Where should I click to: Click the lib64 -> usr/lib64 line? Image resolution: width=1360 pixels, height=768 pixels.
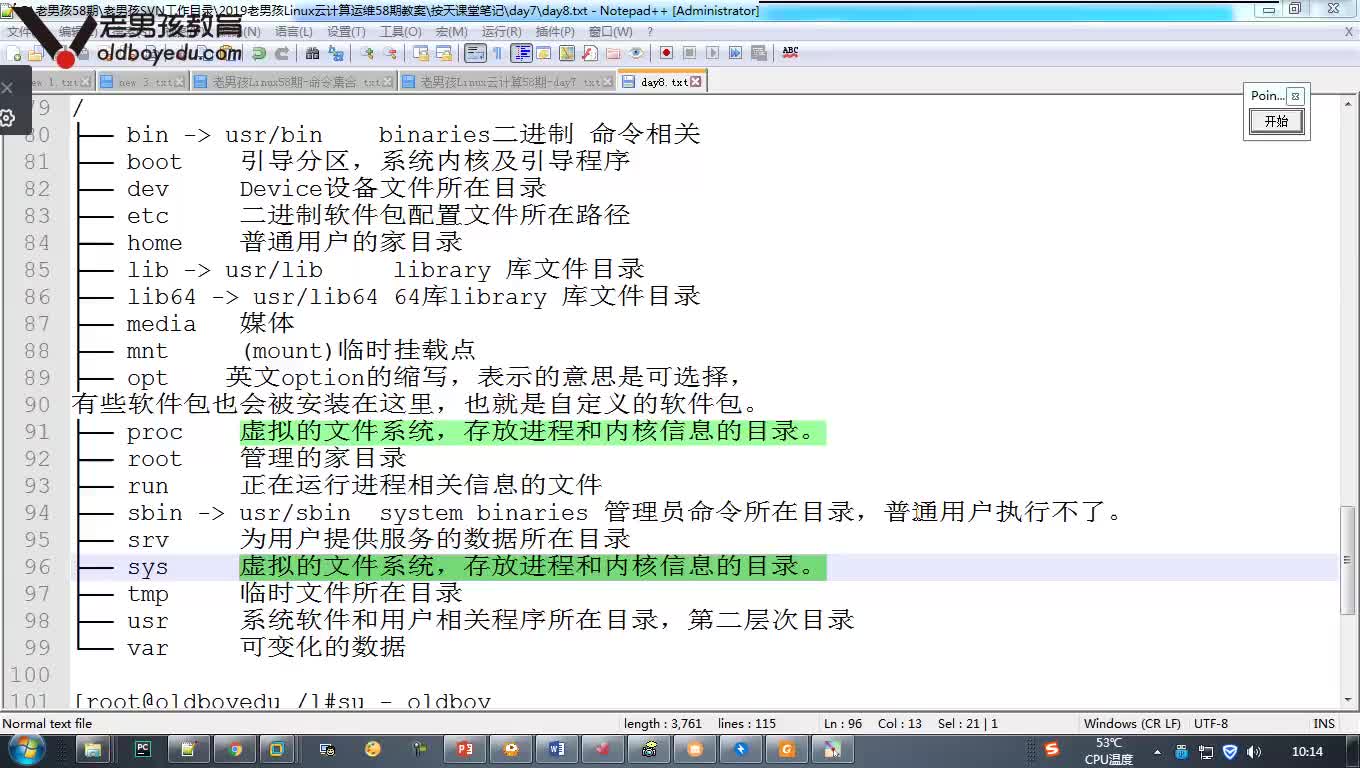[388, 297]
